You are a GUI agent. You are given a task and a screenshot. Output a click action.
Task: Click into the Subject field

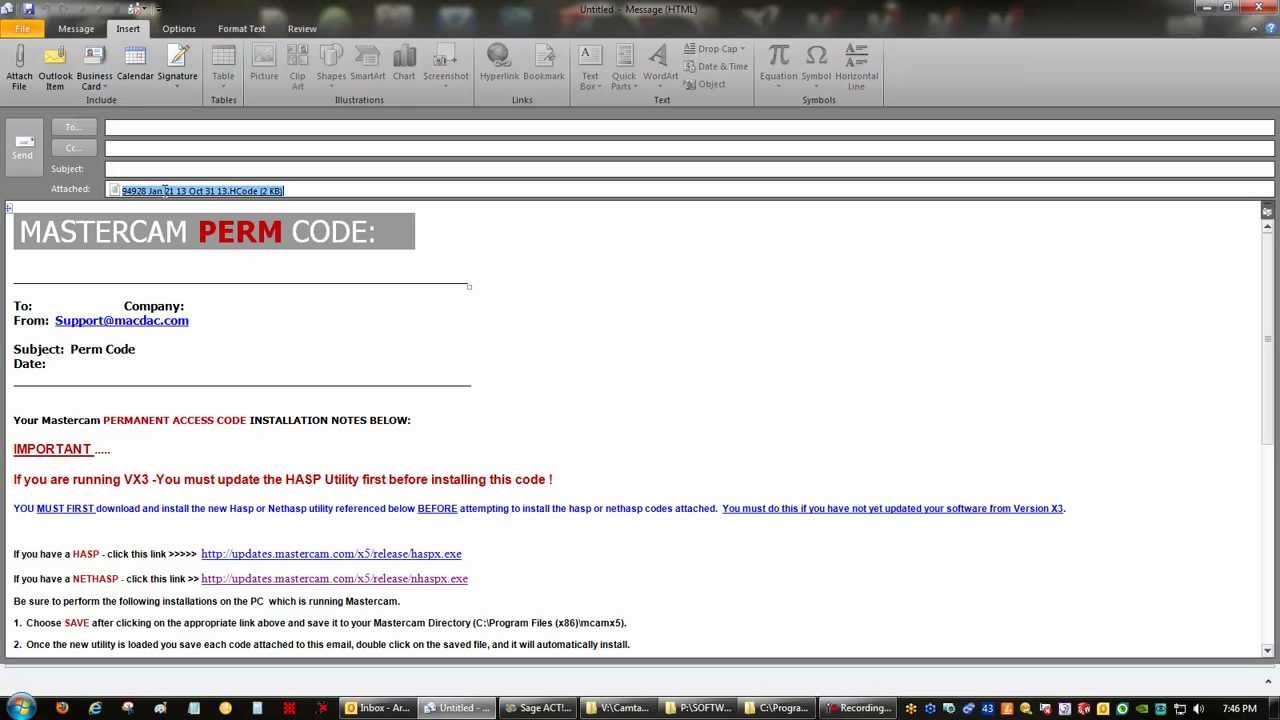[x=690, y=169]
